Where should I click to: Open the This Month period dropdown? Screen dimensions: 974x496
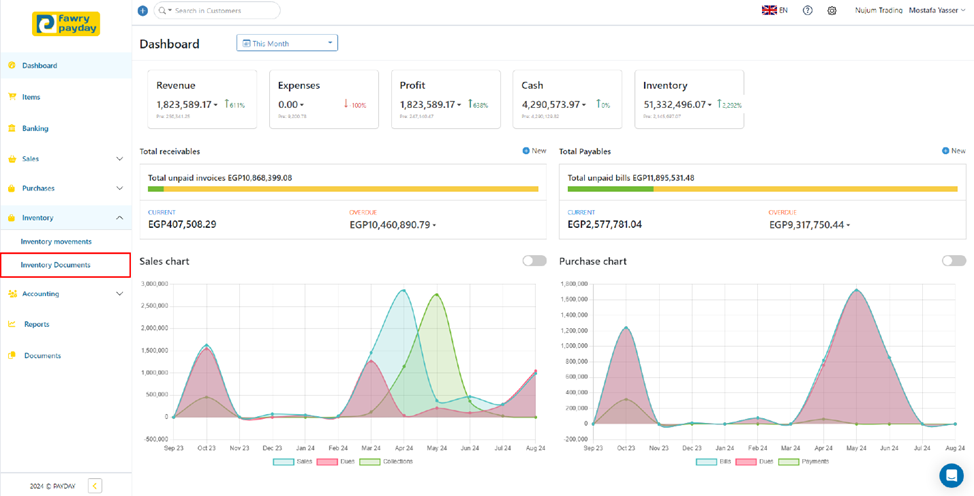287,43
